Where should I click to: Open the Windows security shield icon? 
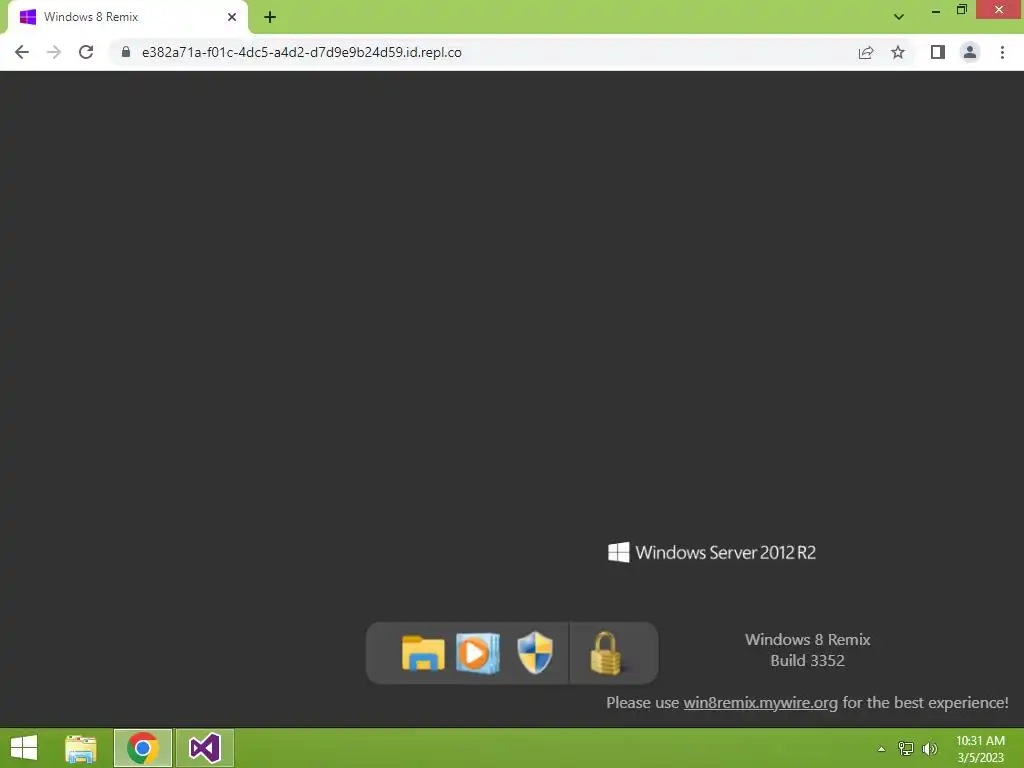pos(535,652)
